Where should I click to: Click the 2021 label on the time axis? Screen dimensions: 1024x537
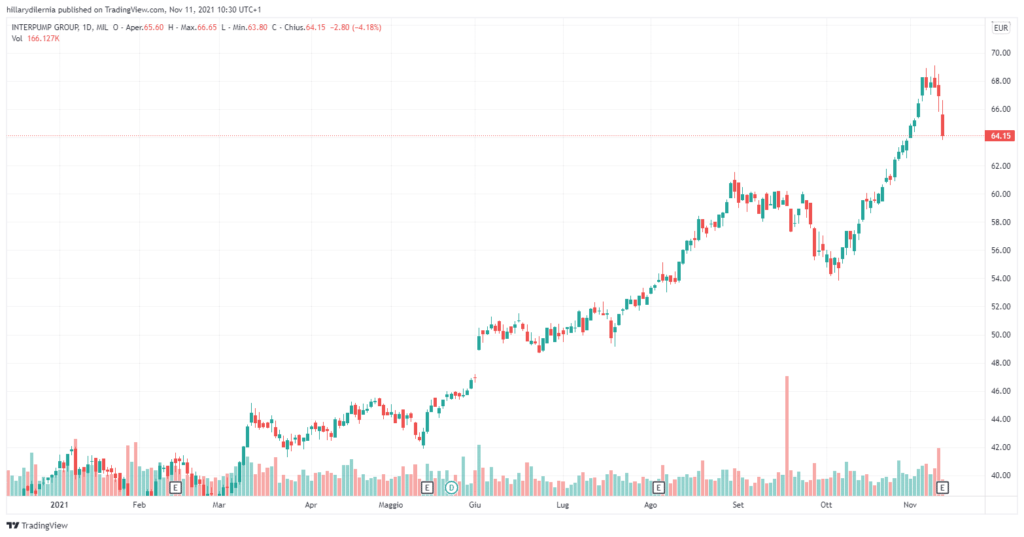click(60, 507)
